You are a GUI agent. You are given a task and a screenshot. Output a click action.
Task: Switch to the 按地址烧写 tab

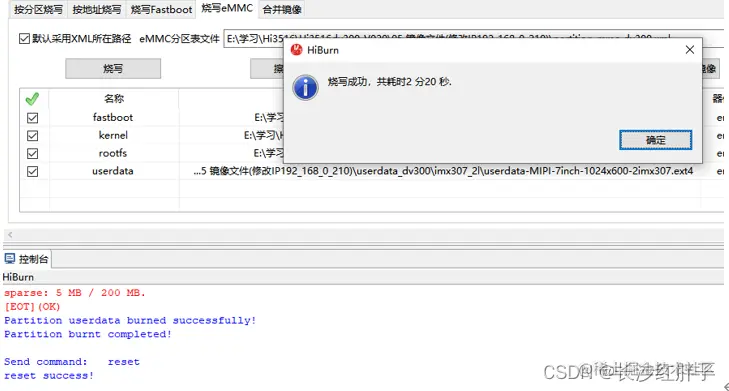[97, 10]
